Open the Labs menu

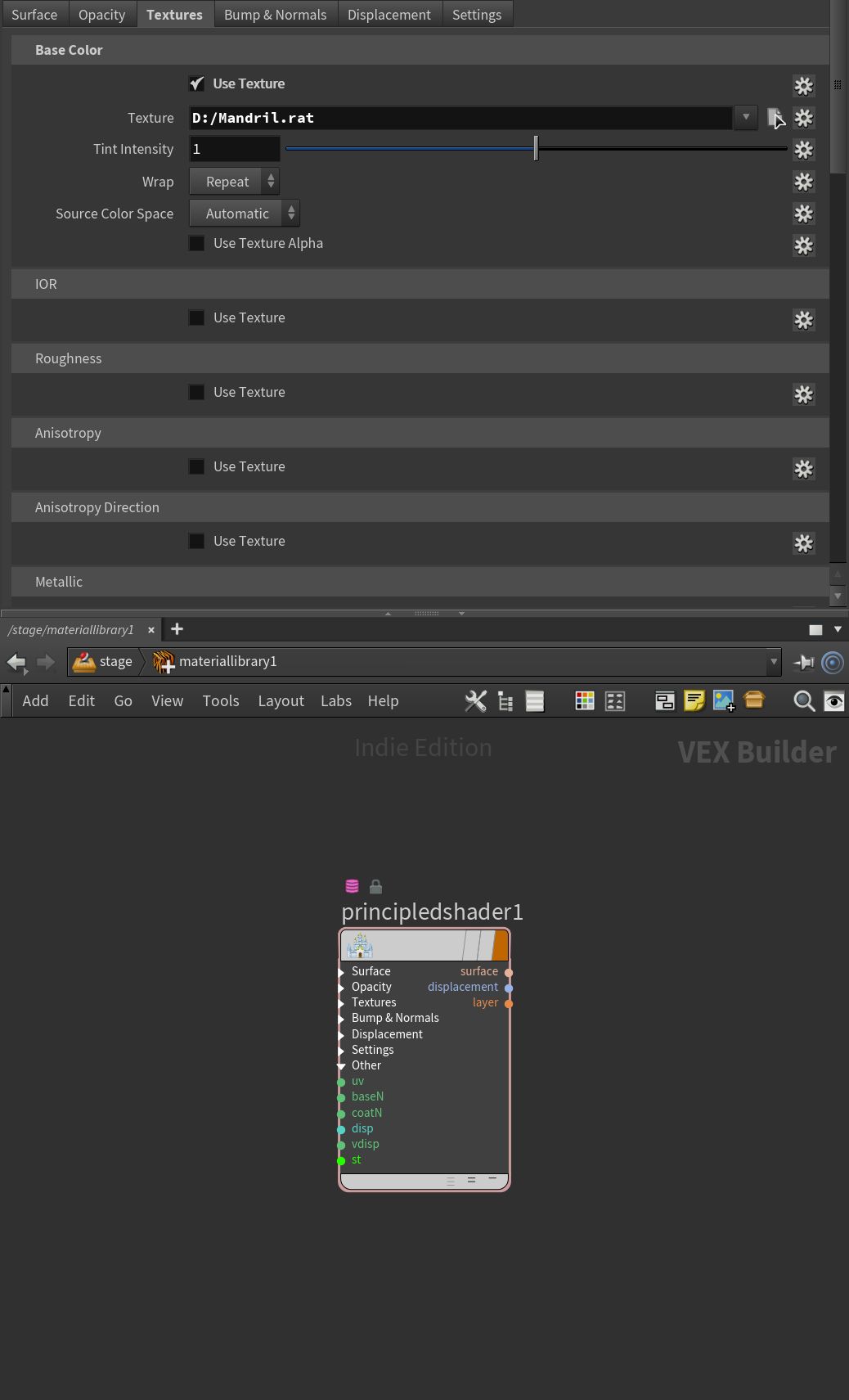pos(336,701)
